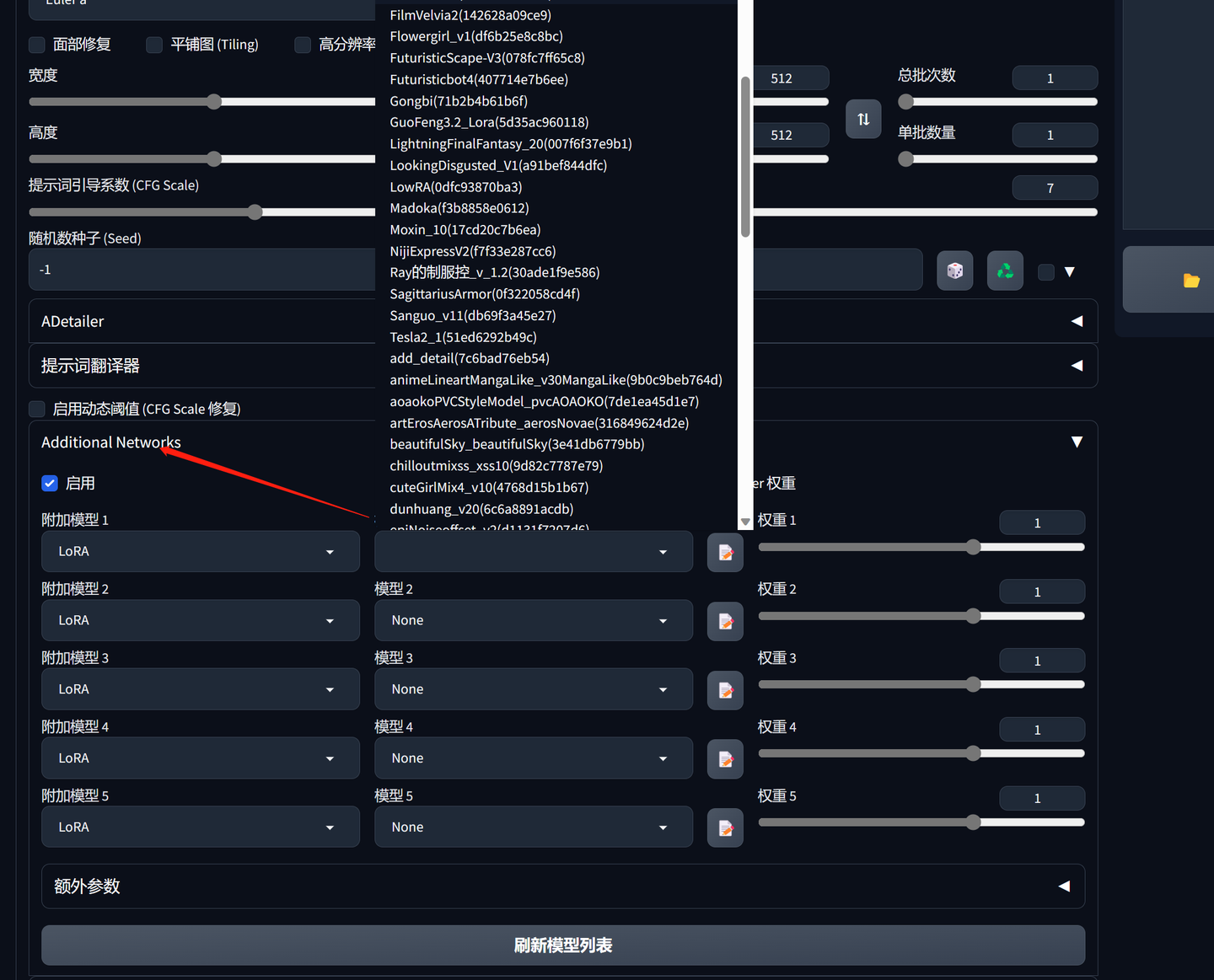Adjust the 权重 4 slider

921,754
